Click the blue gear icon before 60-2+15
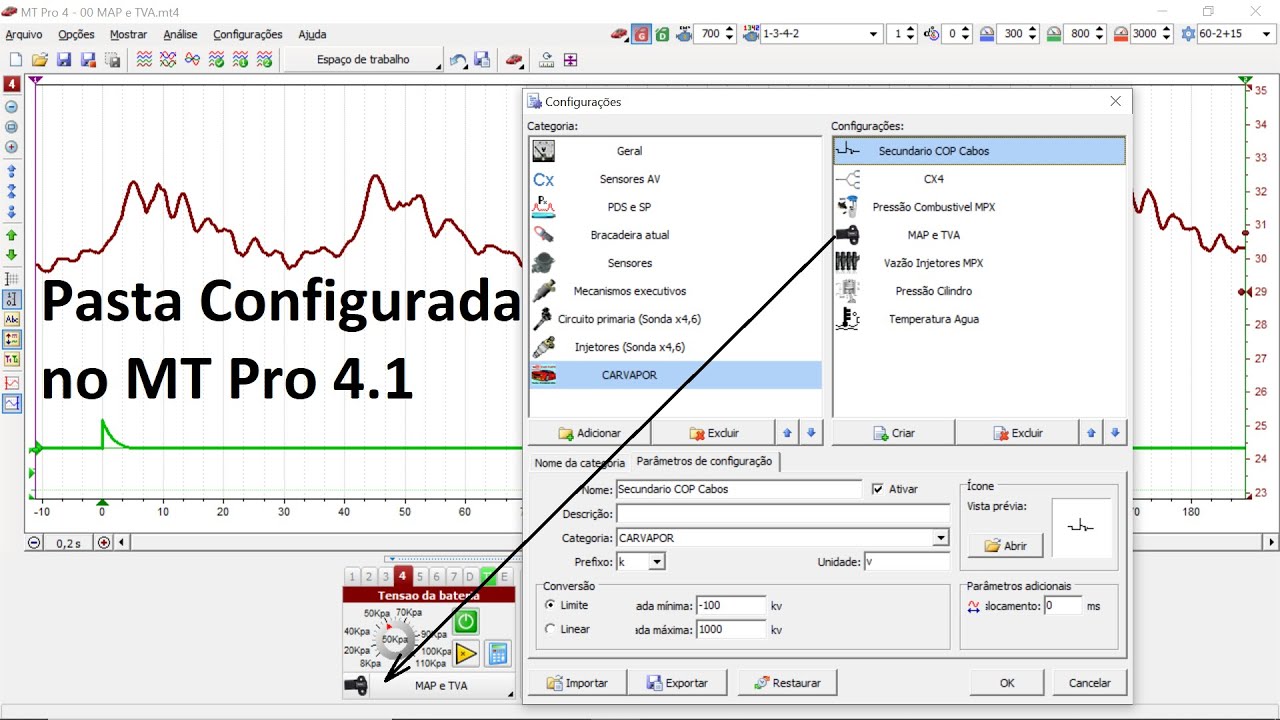The width and height of the screenshot is (1280, 720). coord(1188,34)
